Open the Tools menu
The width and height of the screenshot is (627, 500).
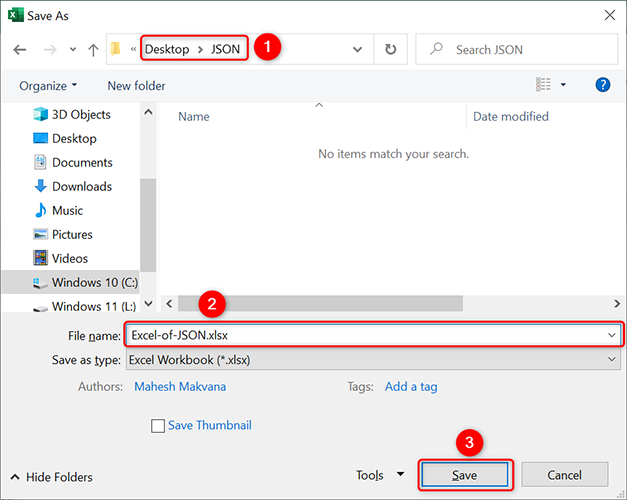click(380, 475)
